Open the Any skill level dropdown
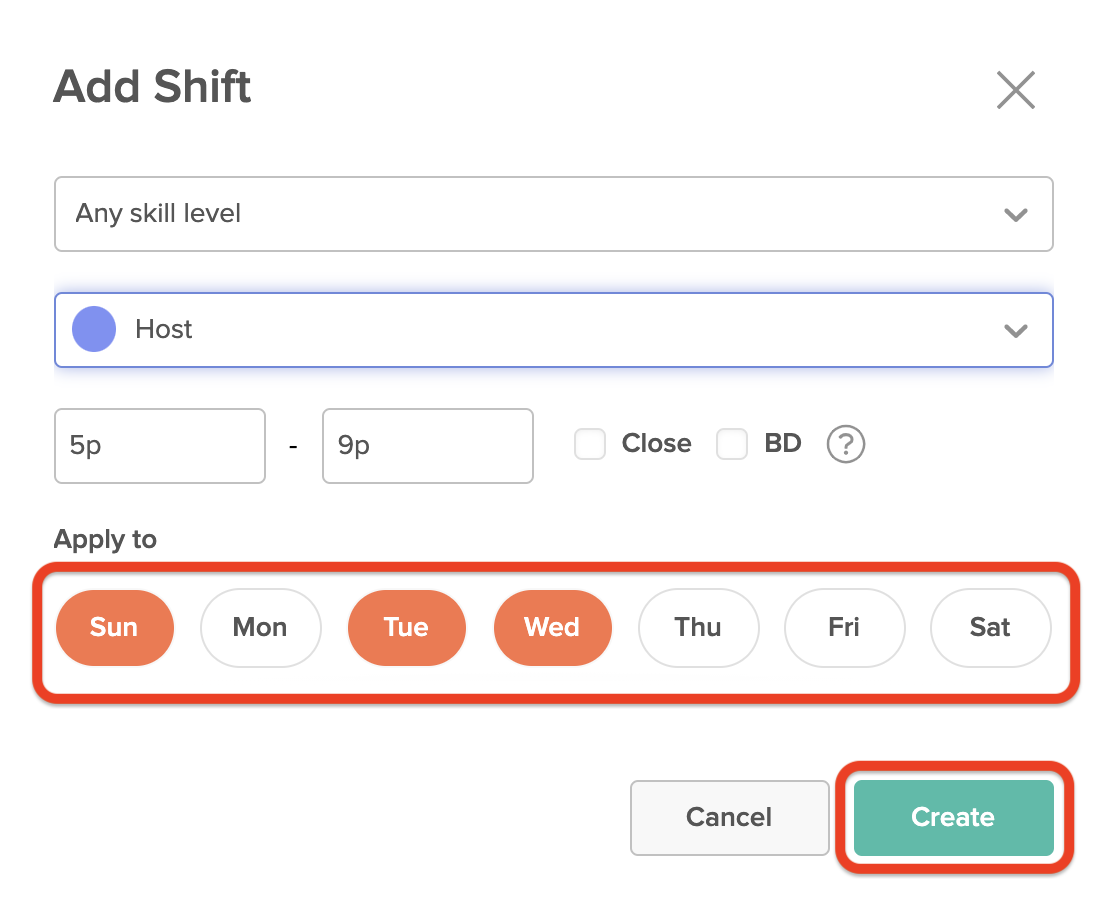 (x=553, y=214)
